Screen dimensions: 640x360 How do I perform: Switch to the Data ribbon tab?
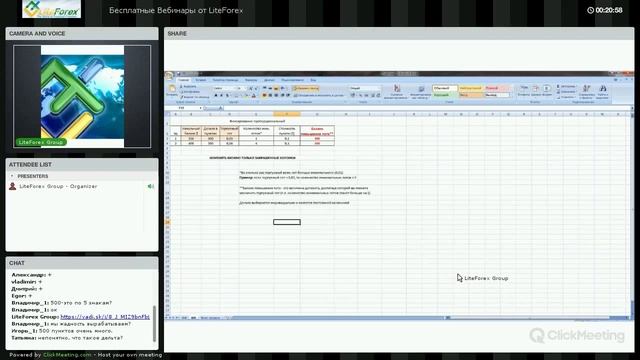(x=269, y=80)
